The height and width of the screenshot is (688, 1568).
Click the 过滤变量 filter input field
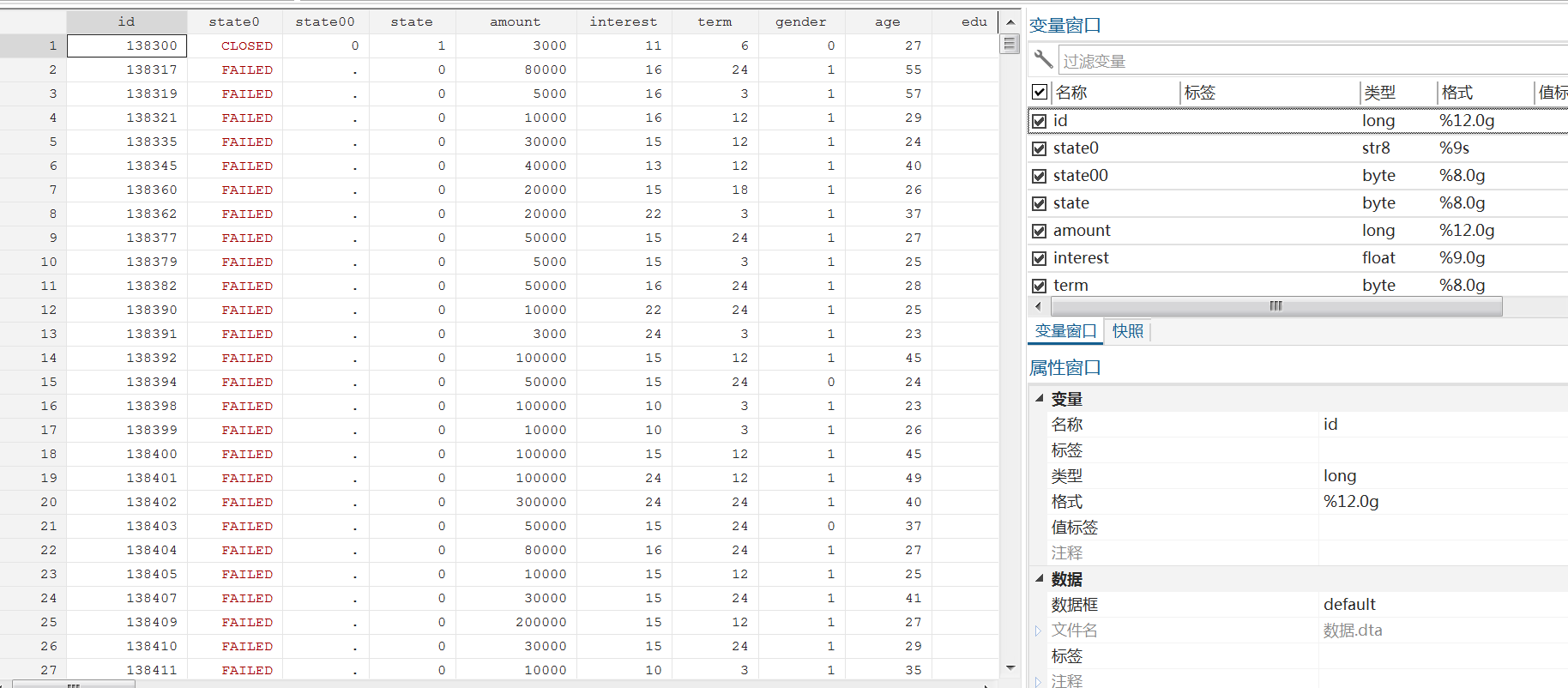tap(1312, 61)
